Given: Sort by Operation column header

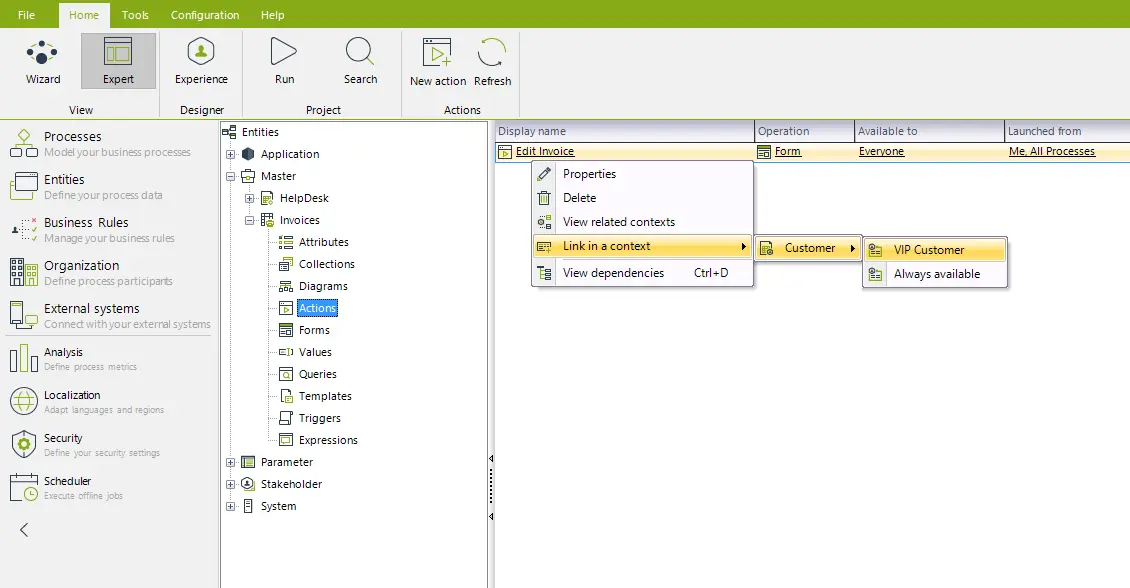Looking at the screenshot, I should pyautogui.click(x=804, y=131).
